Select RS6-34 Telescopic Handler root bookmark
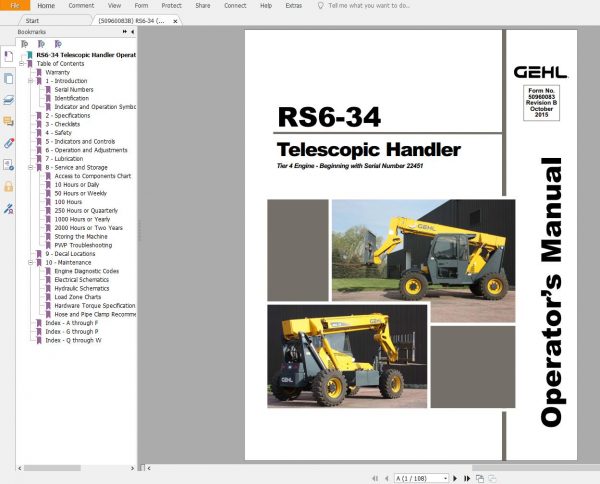Screen dimensions: 600x484 86,55
